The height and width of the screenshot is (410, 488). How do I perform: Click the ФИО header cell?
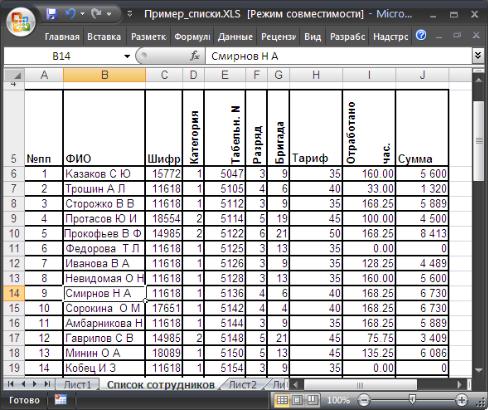pos(104,128)
